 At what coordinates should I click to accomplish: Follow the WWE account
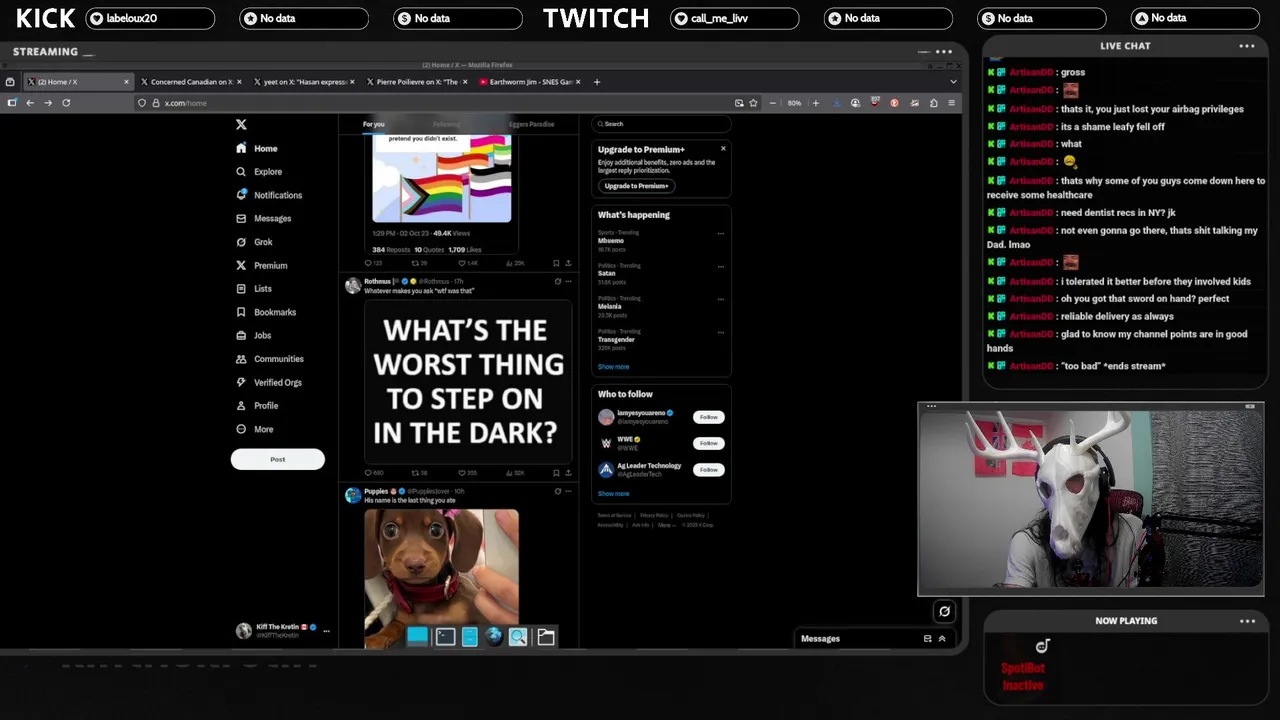[708, 443]
